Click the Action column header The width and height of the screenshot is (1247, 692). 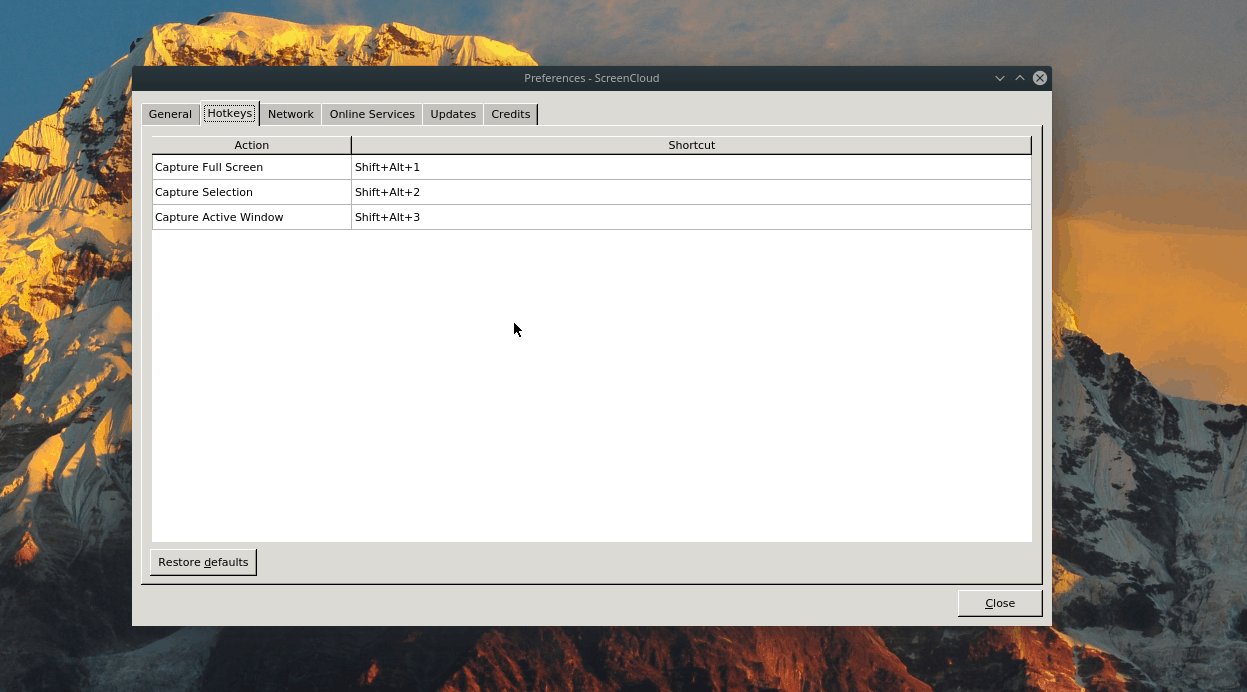pos(252,145)
